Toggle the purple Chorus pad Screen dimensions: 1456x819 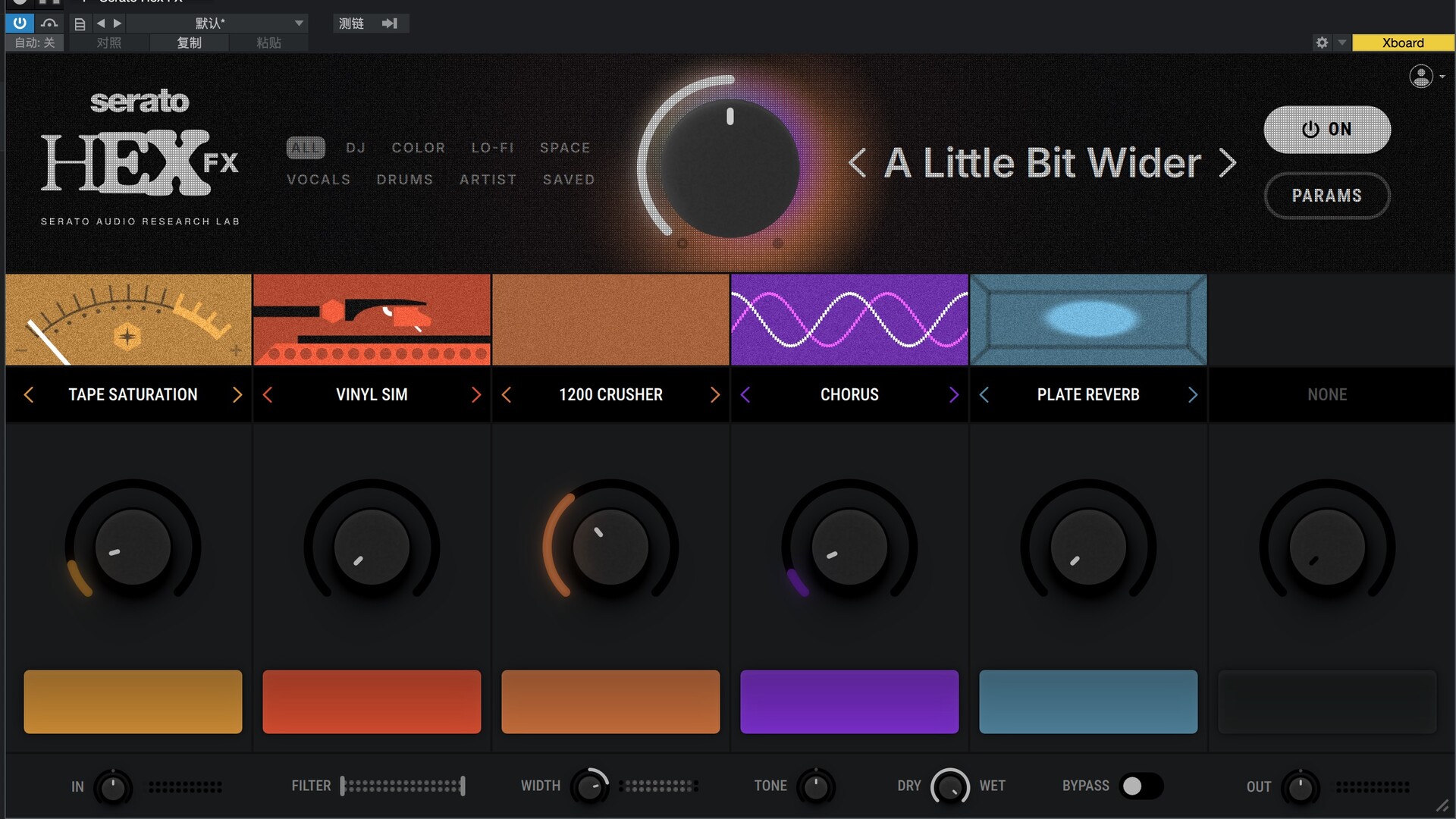point(849,701)
